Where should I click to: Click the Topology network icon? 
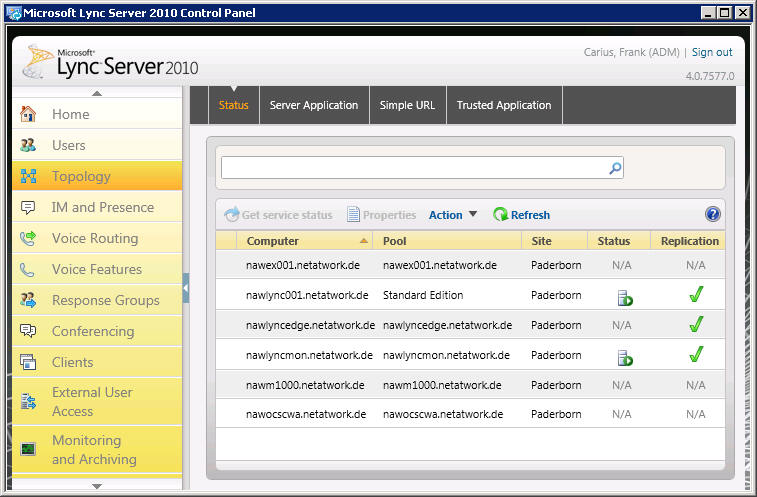28,176
